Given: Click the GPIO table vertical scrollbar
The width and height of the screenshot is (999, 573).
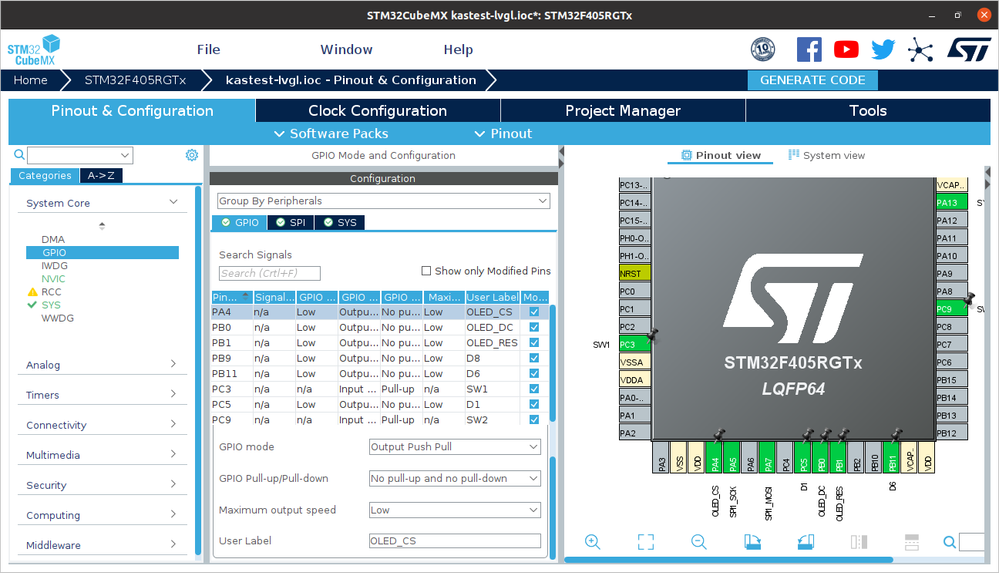Looking at the screenshot, I should tap(552, 363).
